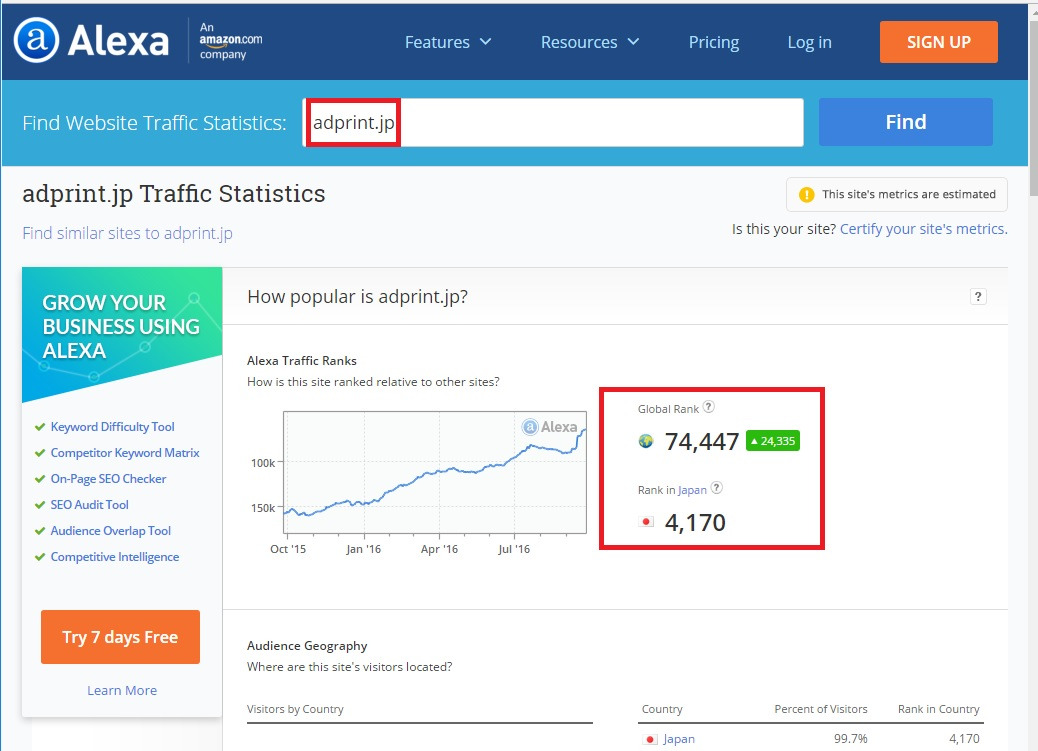Image resolution: width=1038 pixels, height=751 pixels.
Task: Open Competitive Intelligence link
Action: (115, 557)
